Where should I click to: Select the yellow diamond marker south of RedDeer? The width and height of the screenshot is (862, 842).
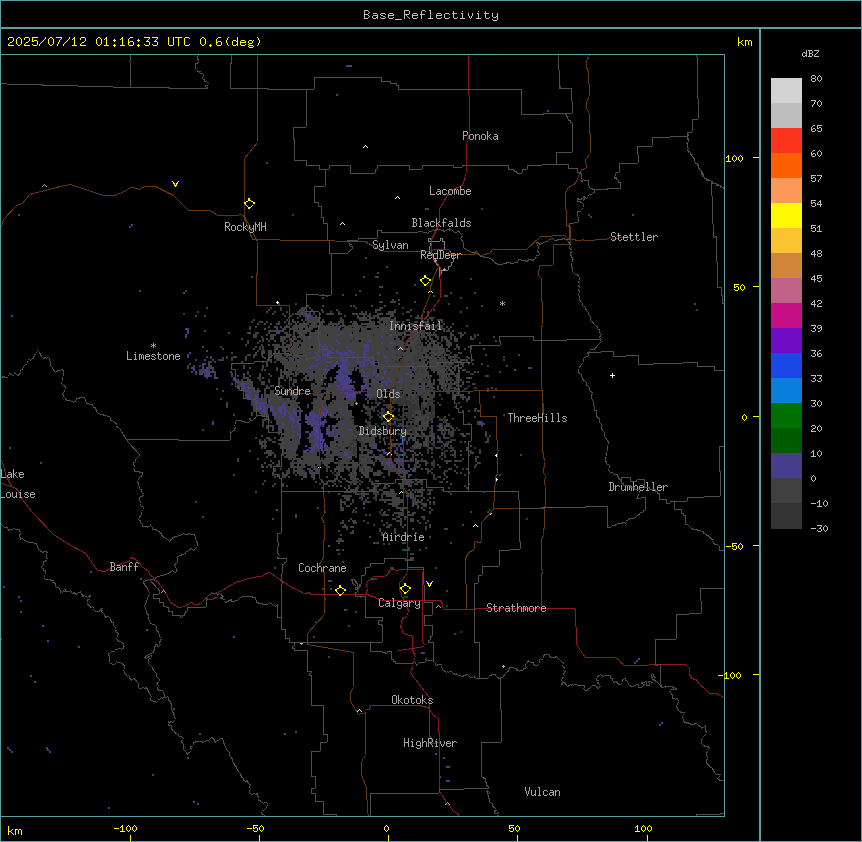pos(425,281)
